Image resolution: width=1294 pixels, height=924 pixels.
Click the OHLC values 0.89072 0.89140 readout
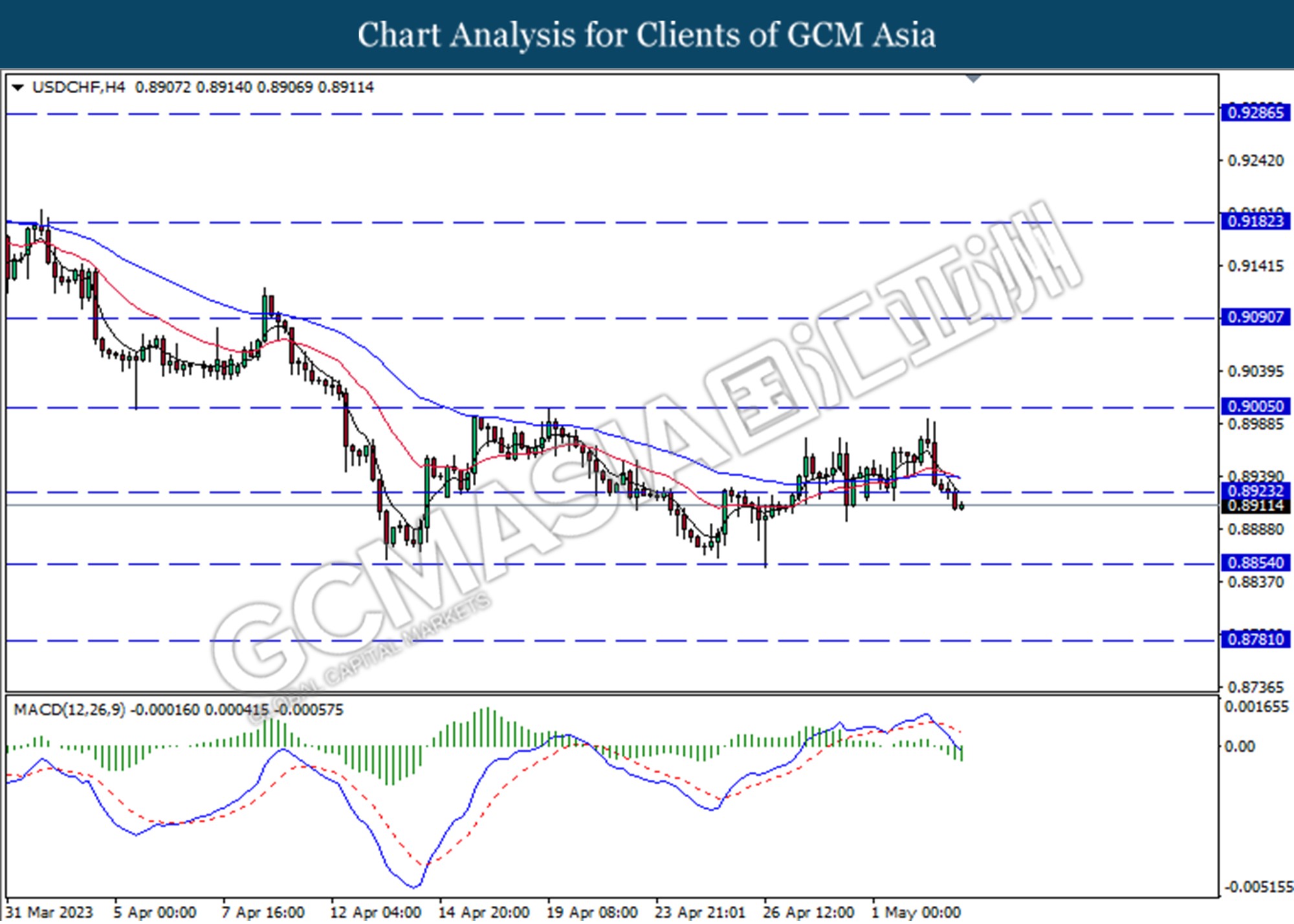coord(254,87)
